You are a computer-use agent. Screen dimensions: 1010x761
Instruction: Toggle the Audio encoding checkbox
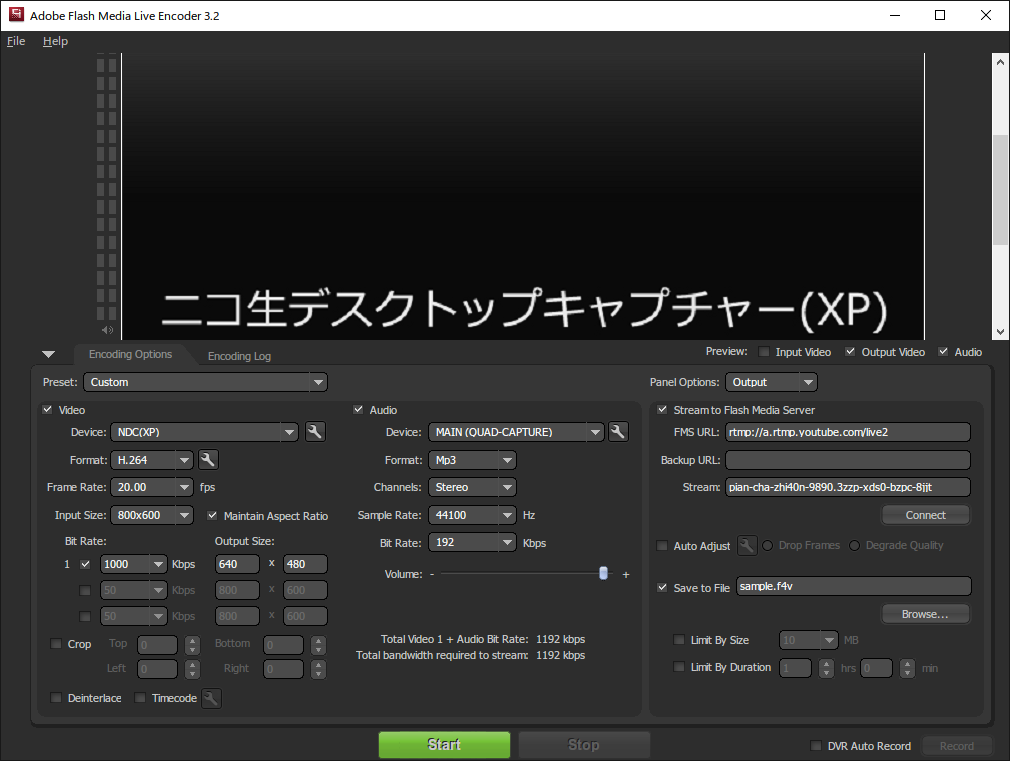tap(358, 409)
